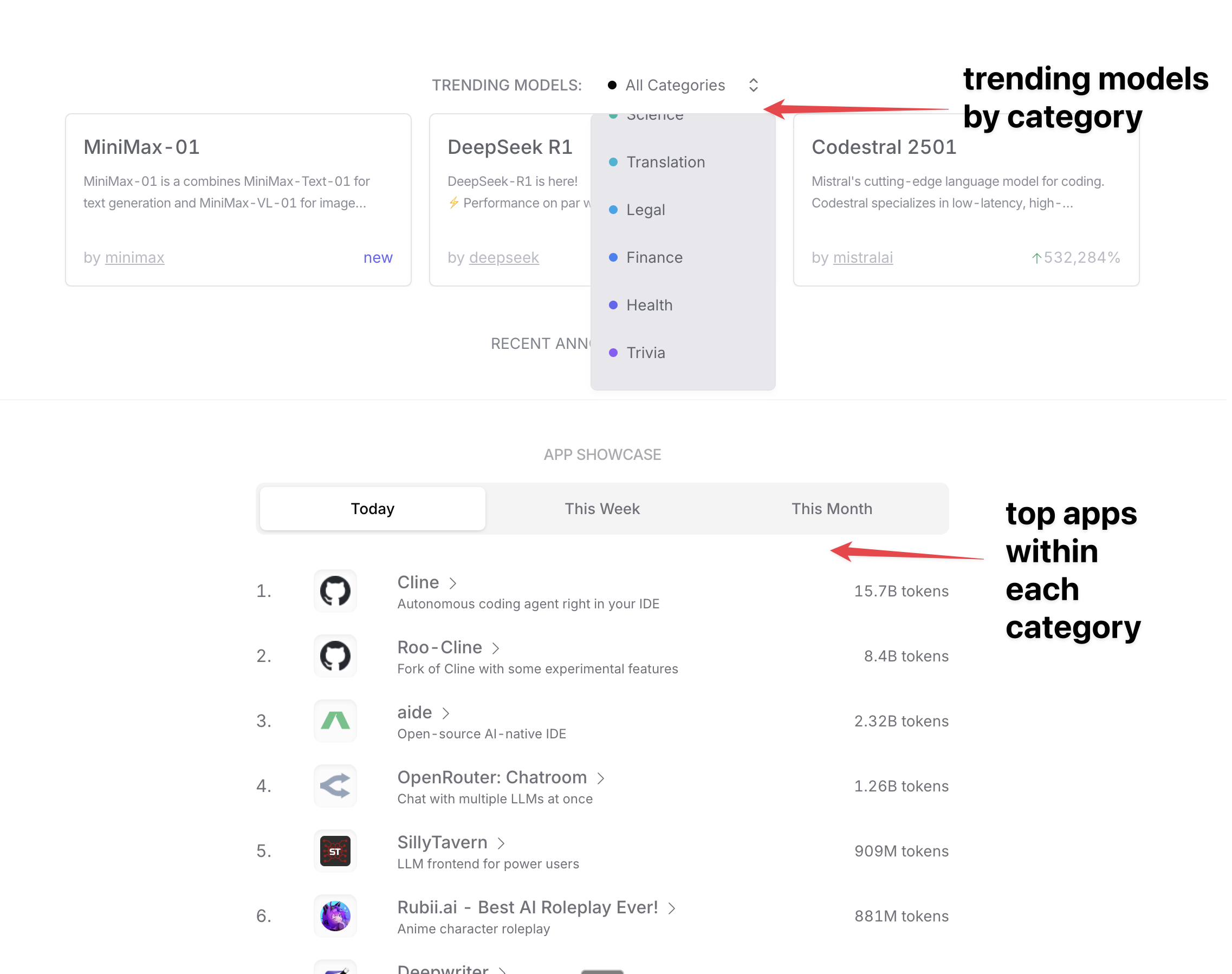
Task: Click the SillyTavern ST icon
Action: [x=335, y=851]
